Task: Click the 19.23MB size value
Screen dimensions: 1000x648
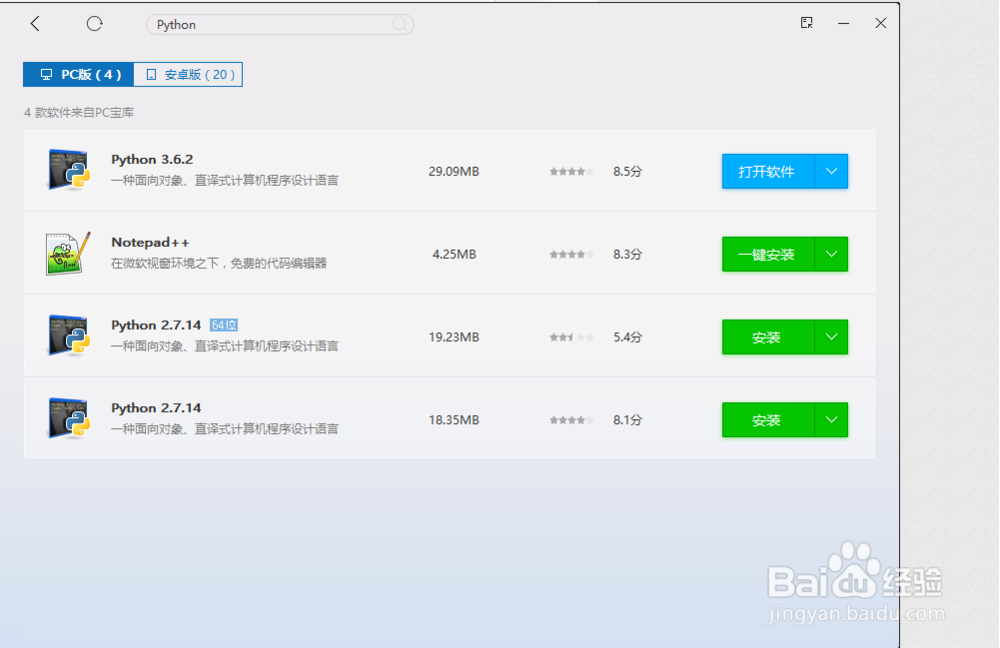Action: click(x=454, y=337)
